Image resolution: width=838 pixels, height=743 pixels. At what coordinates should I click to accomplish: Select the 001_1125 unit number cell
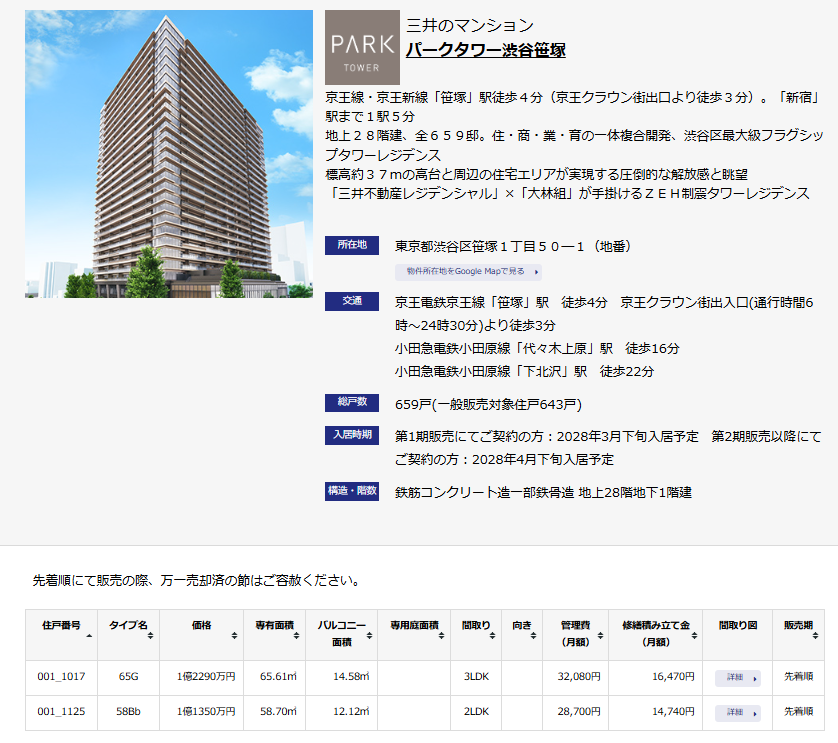pyautogui.click(x=61, y=711)
